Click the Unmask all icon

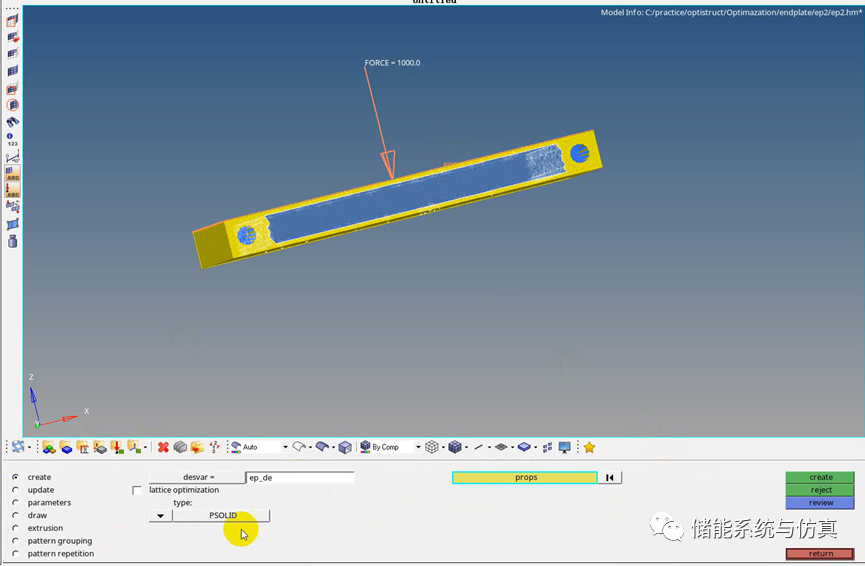(x=12, y=71)
